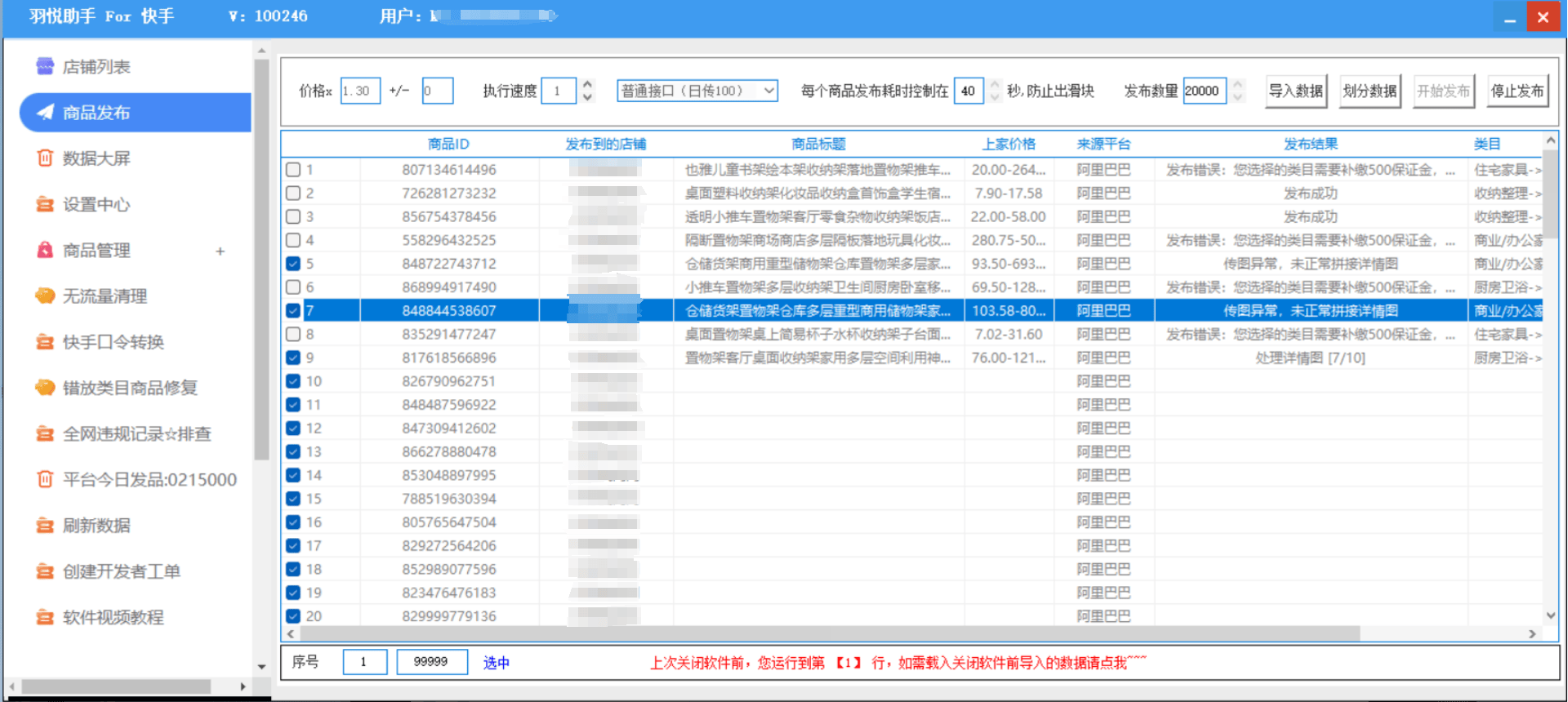1568x702 pixels.
Task: Open the 快手口令转换 menu item
Action: [x=114, y=342]
